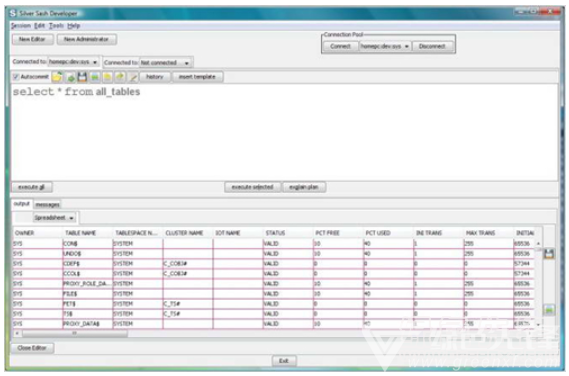Click the New Editor button
Image resolution: width=569 pixels, height=376 pixels.
click(33, 39)
